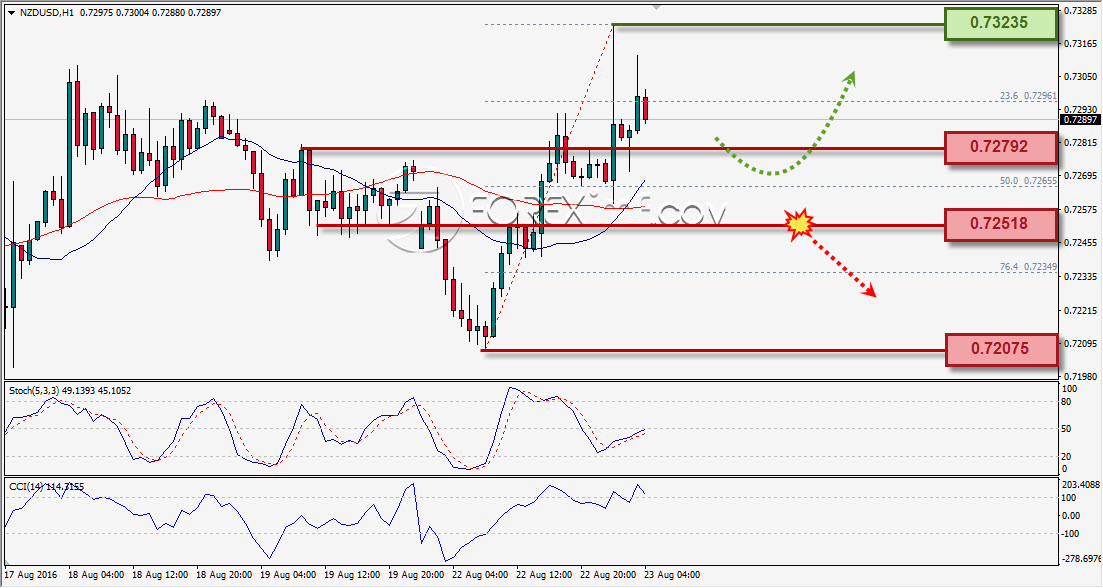Click the 18 Aug 20:00 time label

pyautogui.click(x=224, y=575)
